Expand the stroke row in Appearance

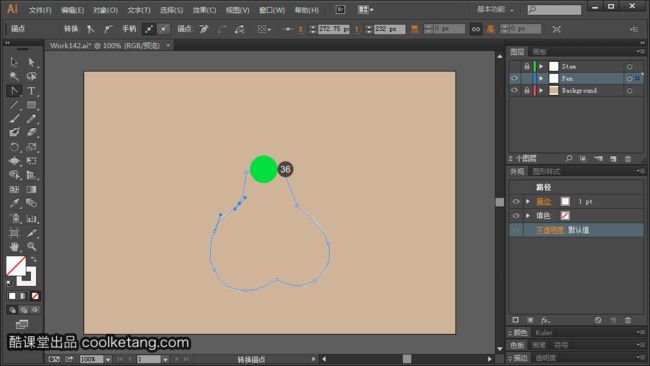coord(528,201)
